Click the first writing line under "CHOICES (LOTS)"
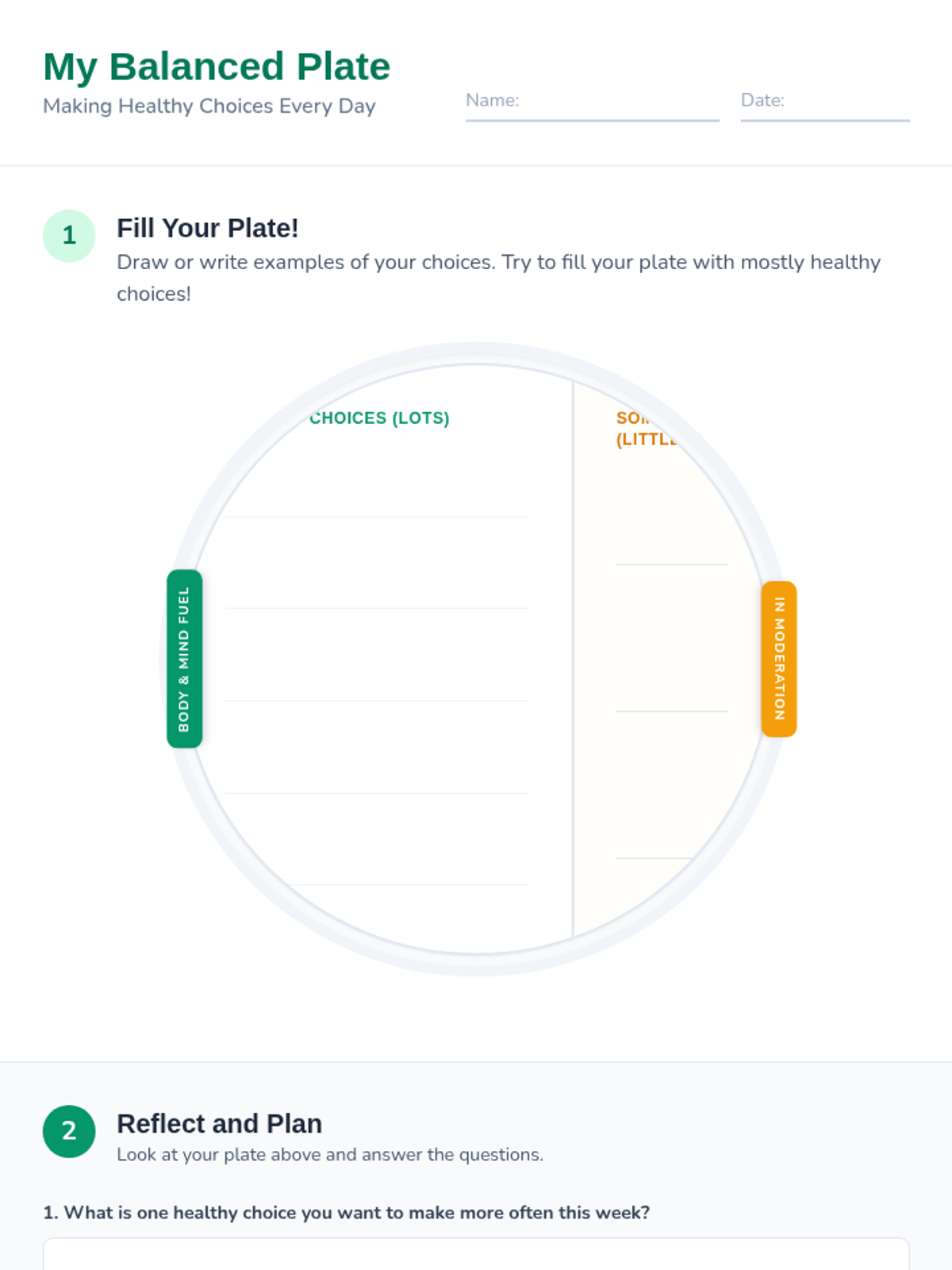This screenshot has height=1270, width=952. (x=377, y=517)
